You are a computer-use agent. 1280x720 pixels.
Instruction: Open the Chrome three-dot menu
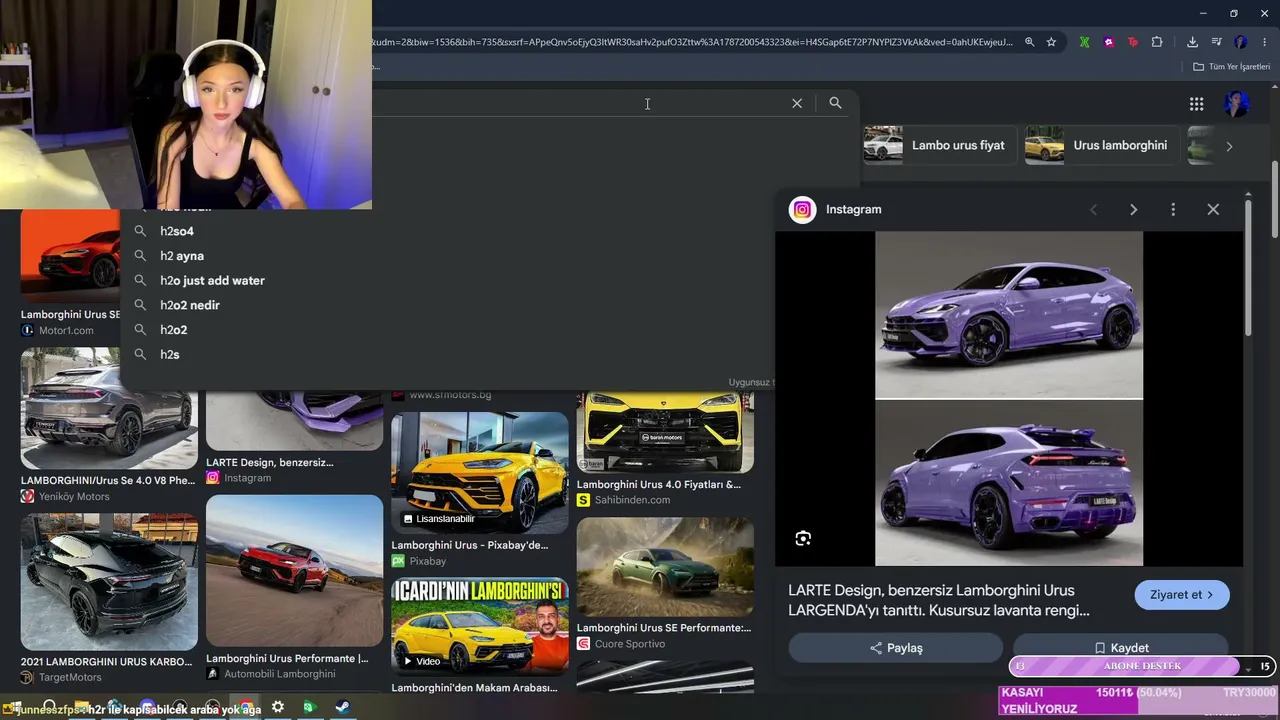[x=1265, y=42]
